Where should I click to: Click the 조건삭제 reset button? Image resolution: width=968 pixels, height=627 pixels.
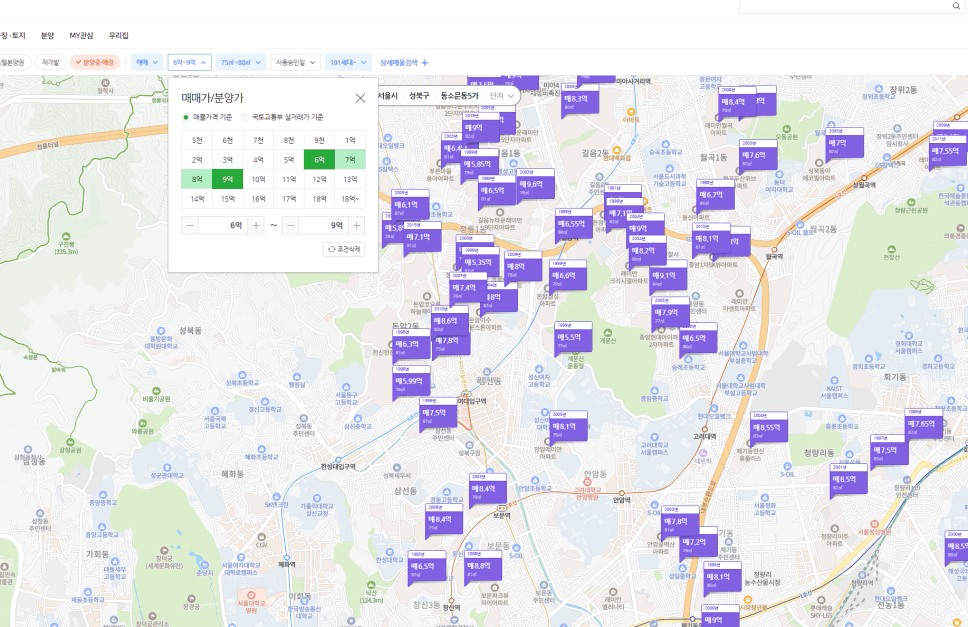344,249
